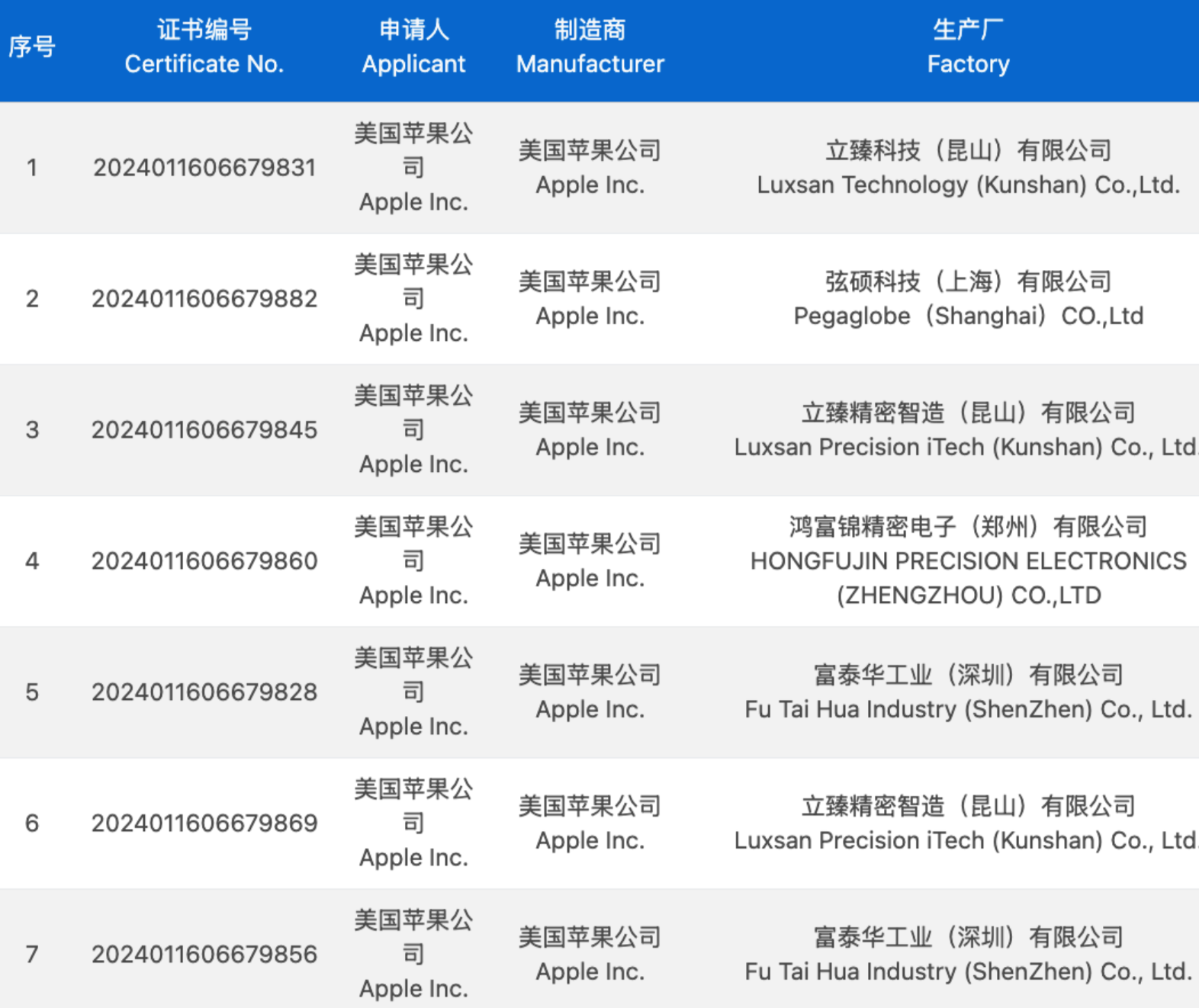Click sequence number 7
1199x1008 pixels.
[x=32, y=955]
